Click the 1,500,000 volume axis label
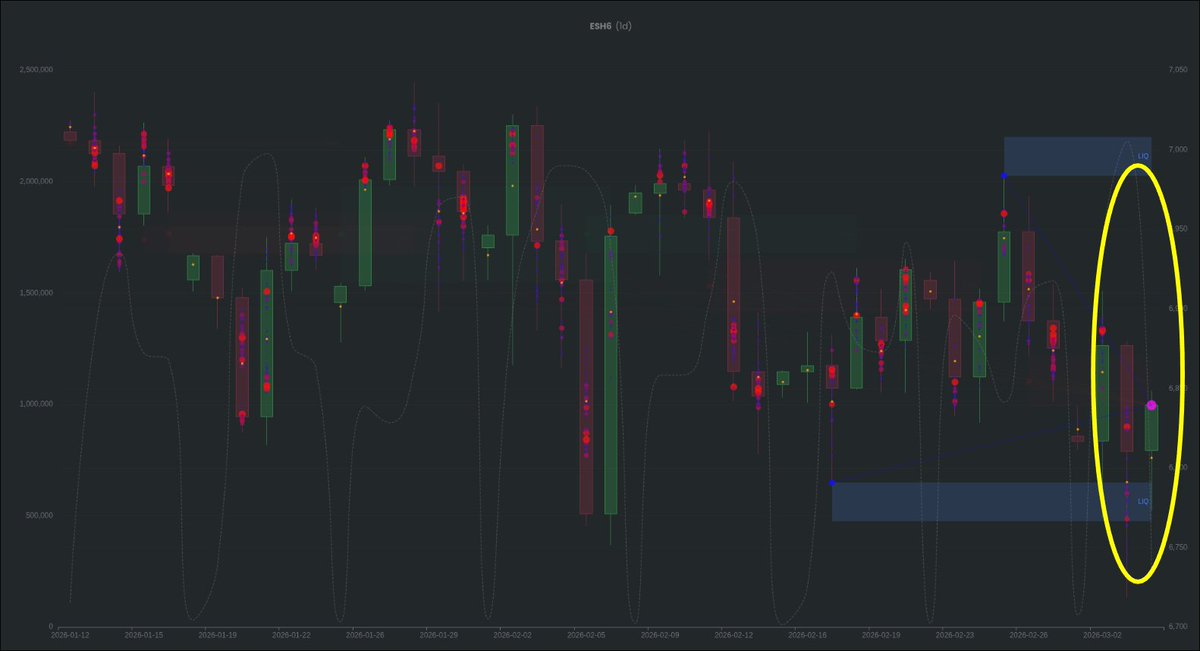The image size is (1200, 651). (x=36, y=292)
